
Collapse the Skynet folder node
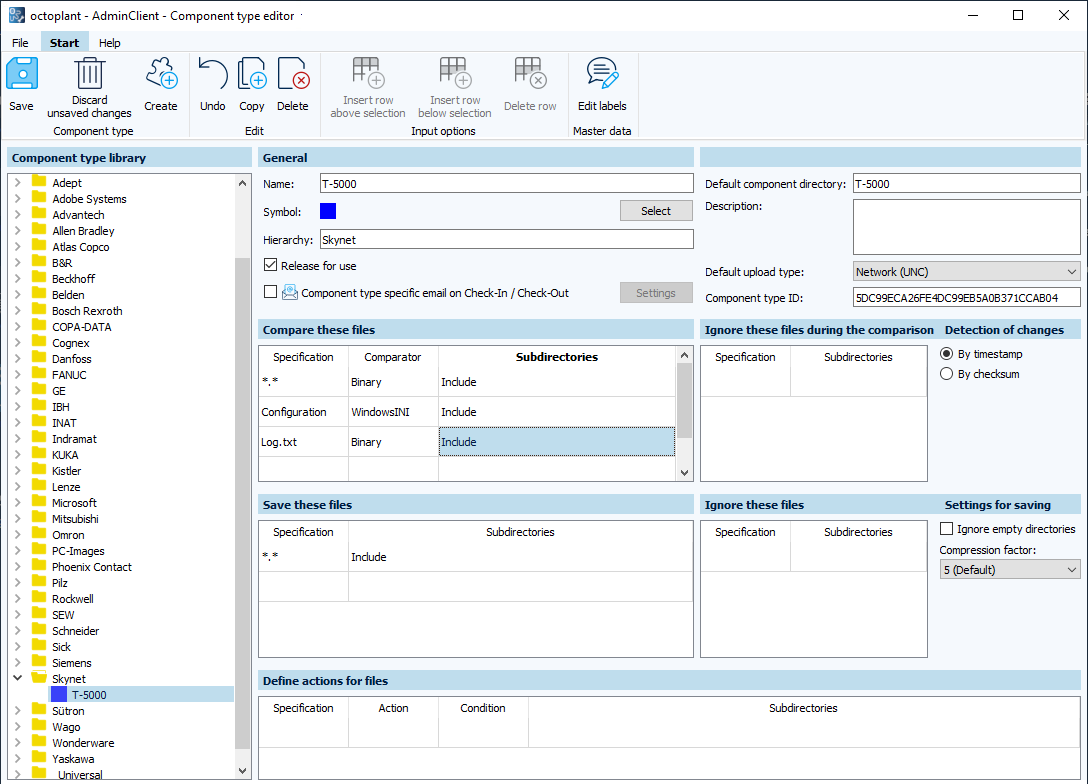(17, 679)
